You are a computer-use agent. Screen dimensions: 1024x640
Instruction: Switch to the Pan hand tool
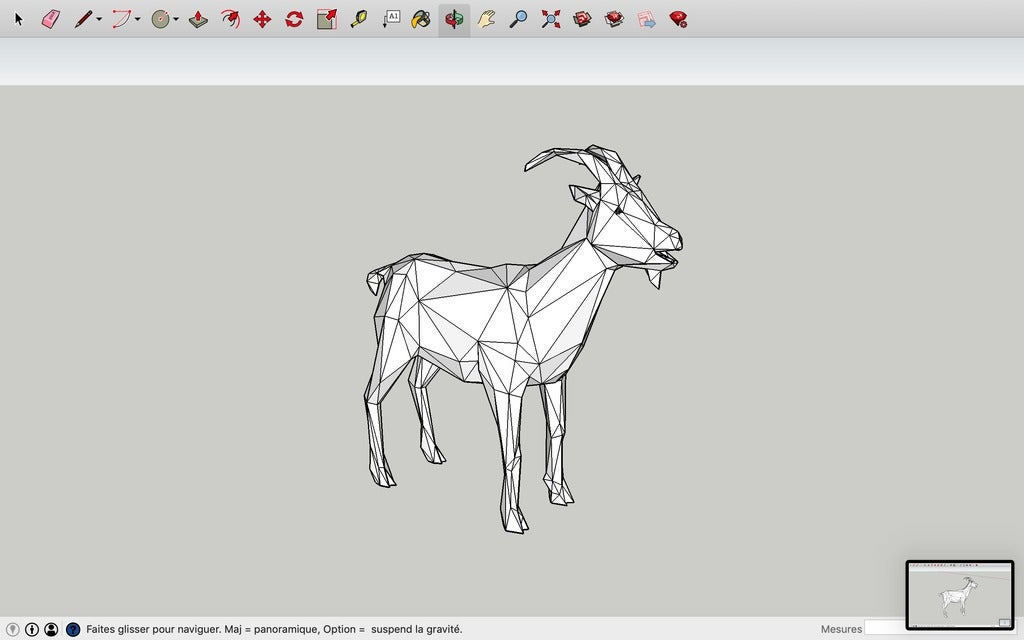[x=487, y=17]
